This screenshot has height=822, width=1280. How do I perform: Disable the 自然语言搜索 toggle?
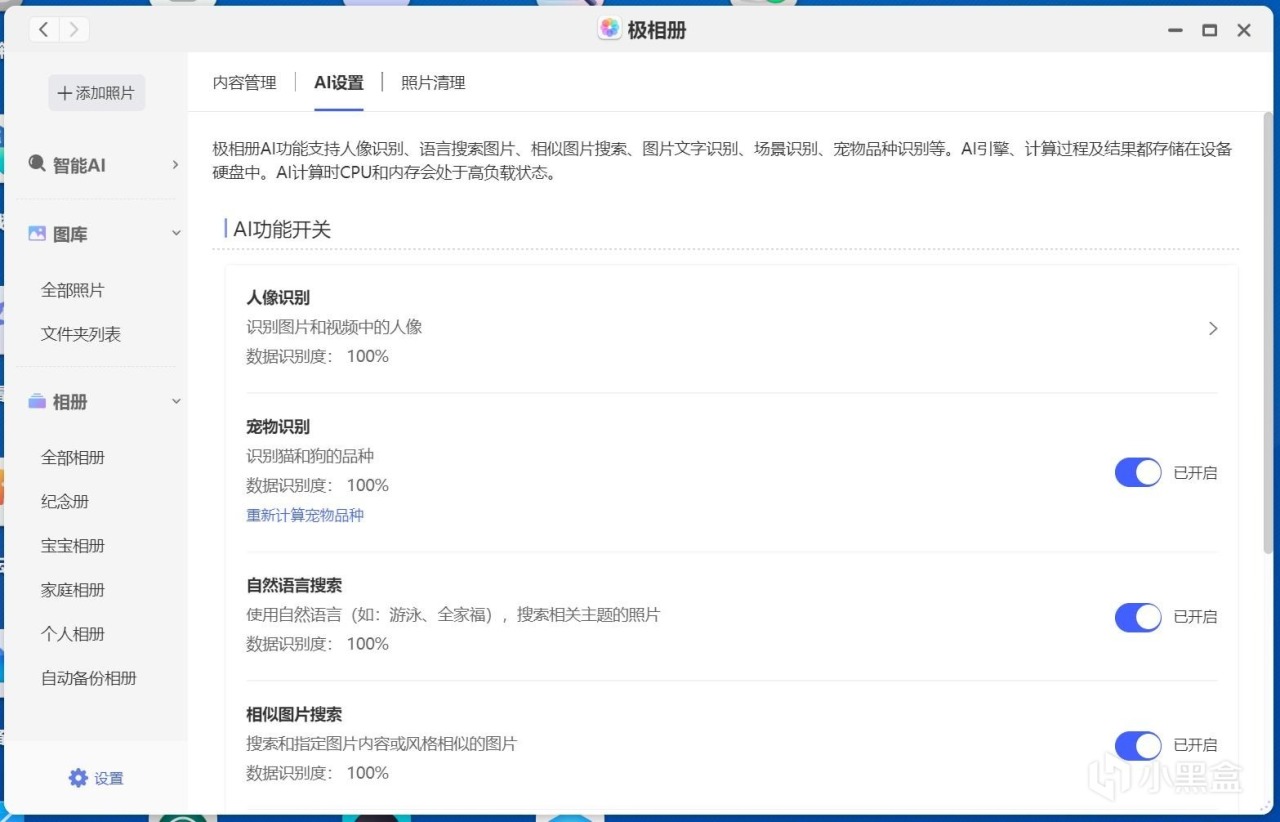tap(1138, 617)
